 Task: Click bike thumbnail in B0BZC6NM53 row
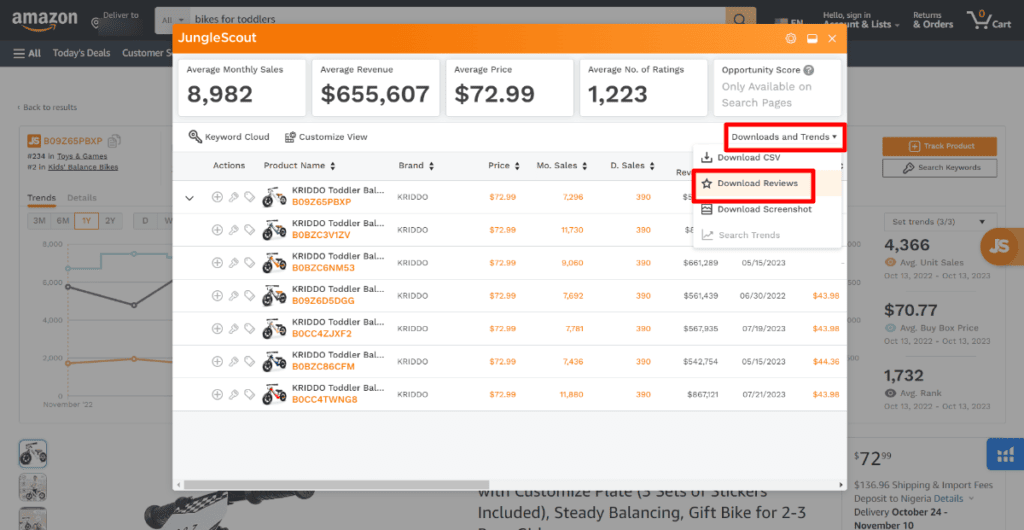click(x=274, y=263)
